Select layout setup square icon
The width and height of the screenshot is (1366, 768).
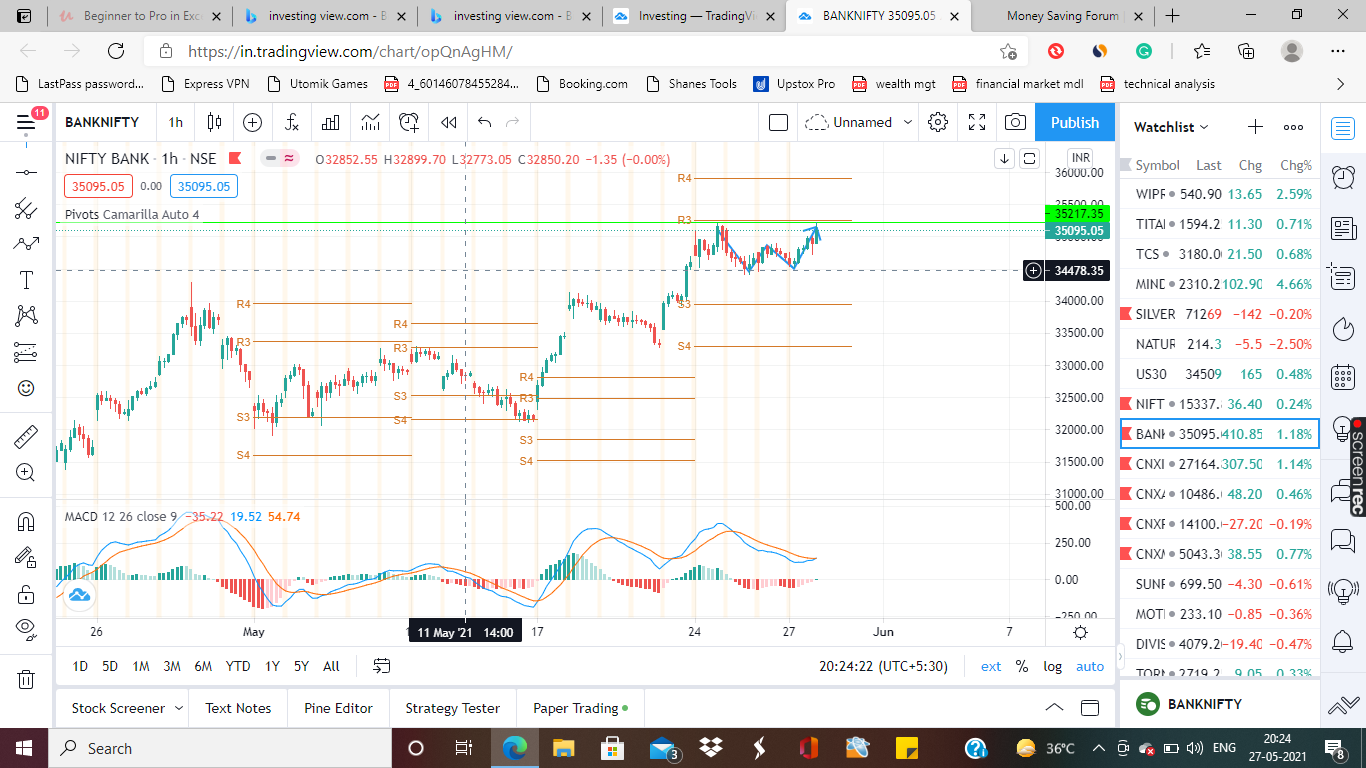(x=779, y=122)
